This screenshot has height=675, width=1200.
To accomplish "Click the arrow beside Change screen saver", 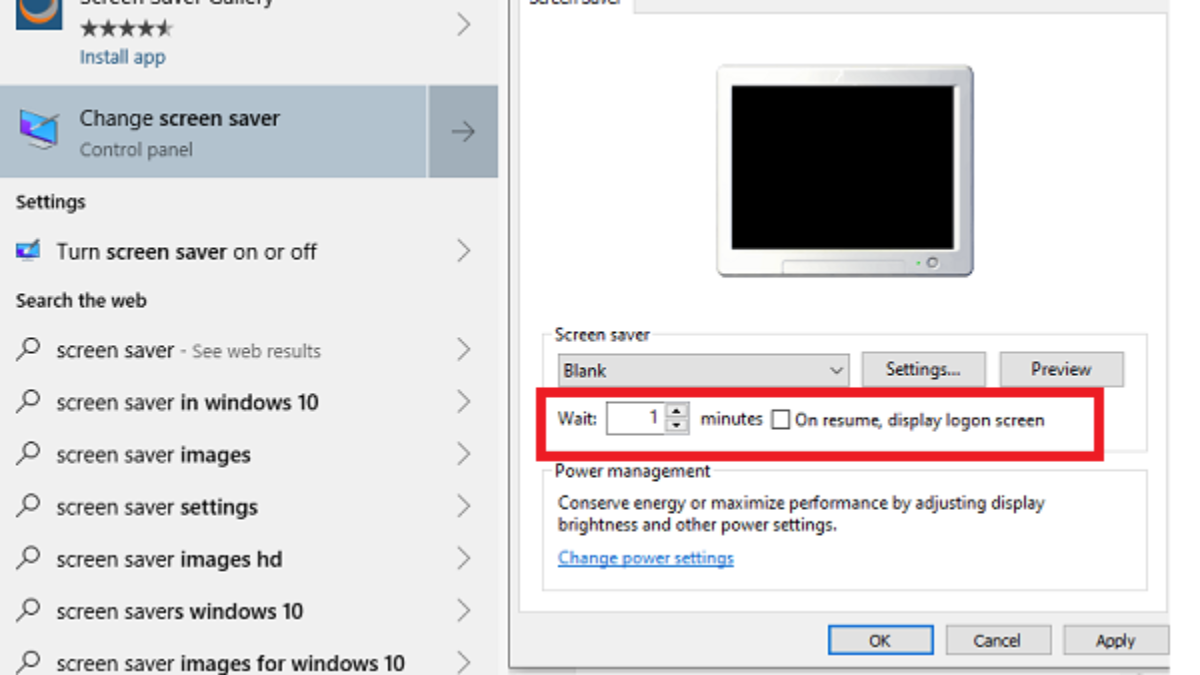I will (x=463, y=132).
